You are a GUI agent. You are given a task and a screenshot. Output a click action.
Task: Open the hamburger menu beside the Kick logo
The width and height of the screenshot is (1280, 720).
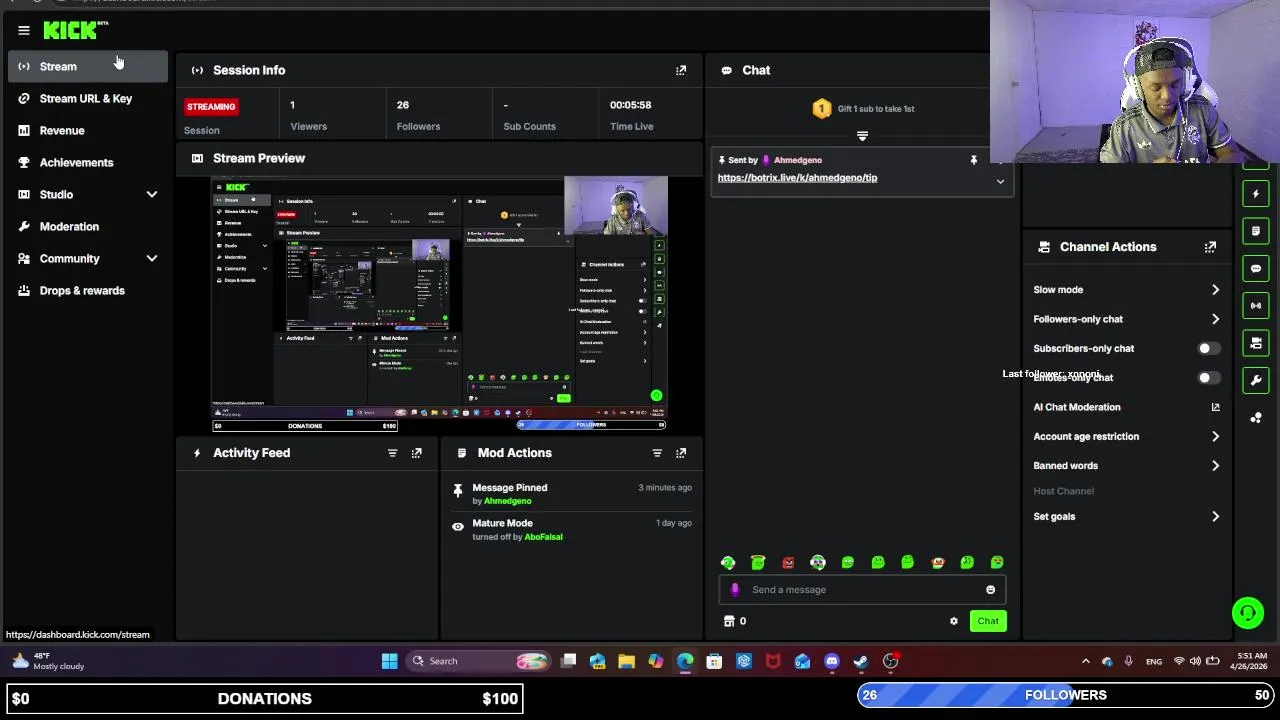point(24,30)
